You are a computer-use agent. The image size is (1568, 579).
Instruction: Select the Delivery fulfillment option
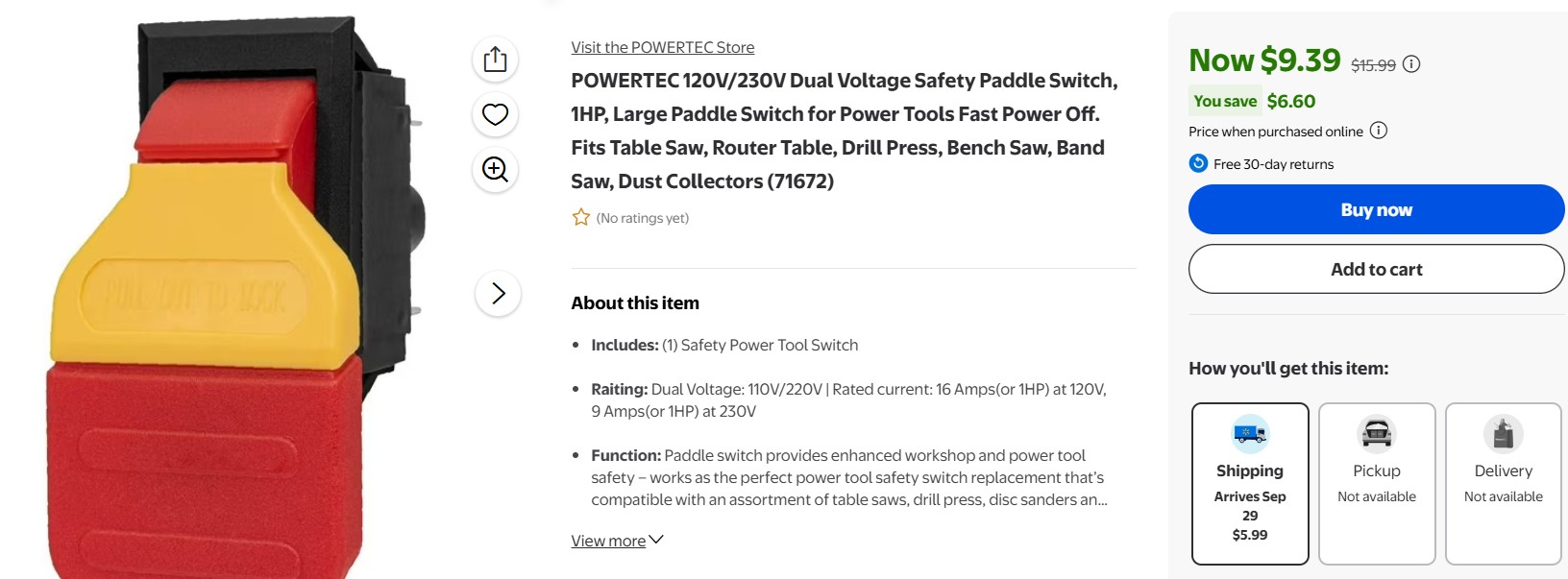pos(1503,483)
